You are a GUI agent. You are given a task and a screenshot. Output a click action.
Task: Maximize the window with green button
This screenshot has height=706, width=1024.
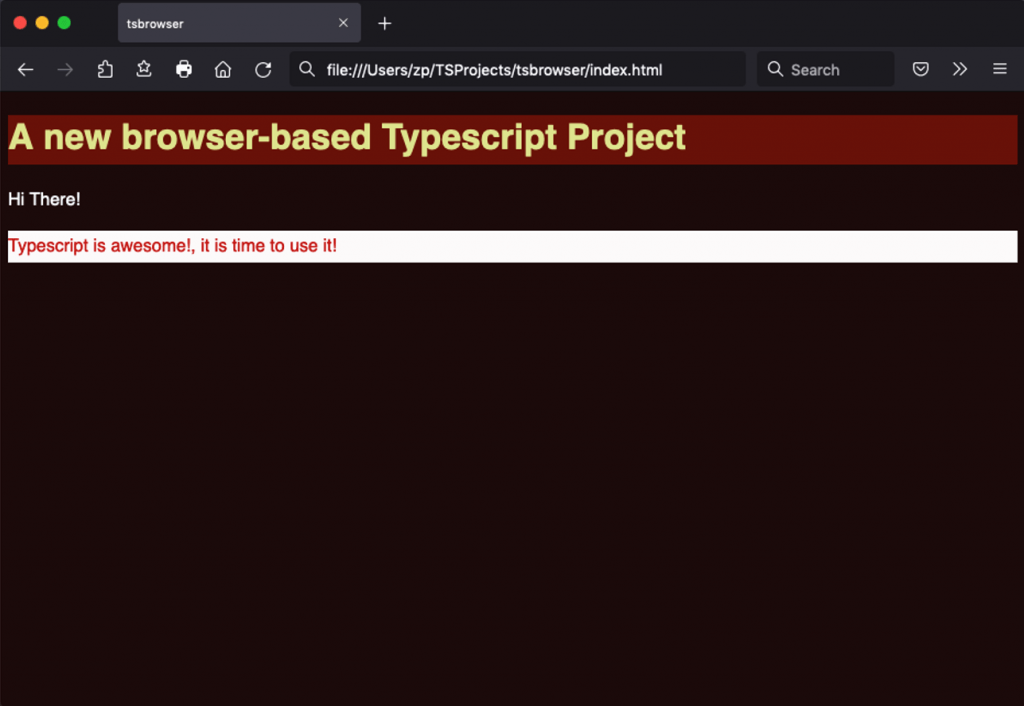click(64, 23)
